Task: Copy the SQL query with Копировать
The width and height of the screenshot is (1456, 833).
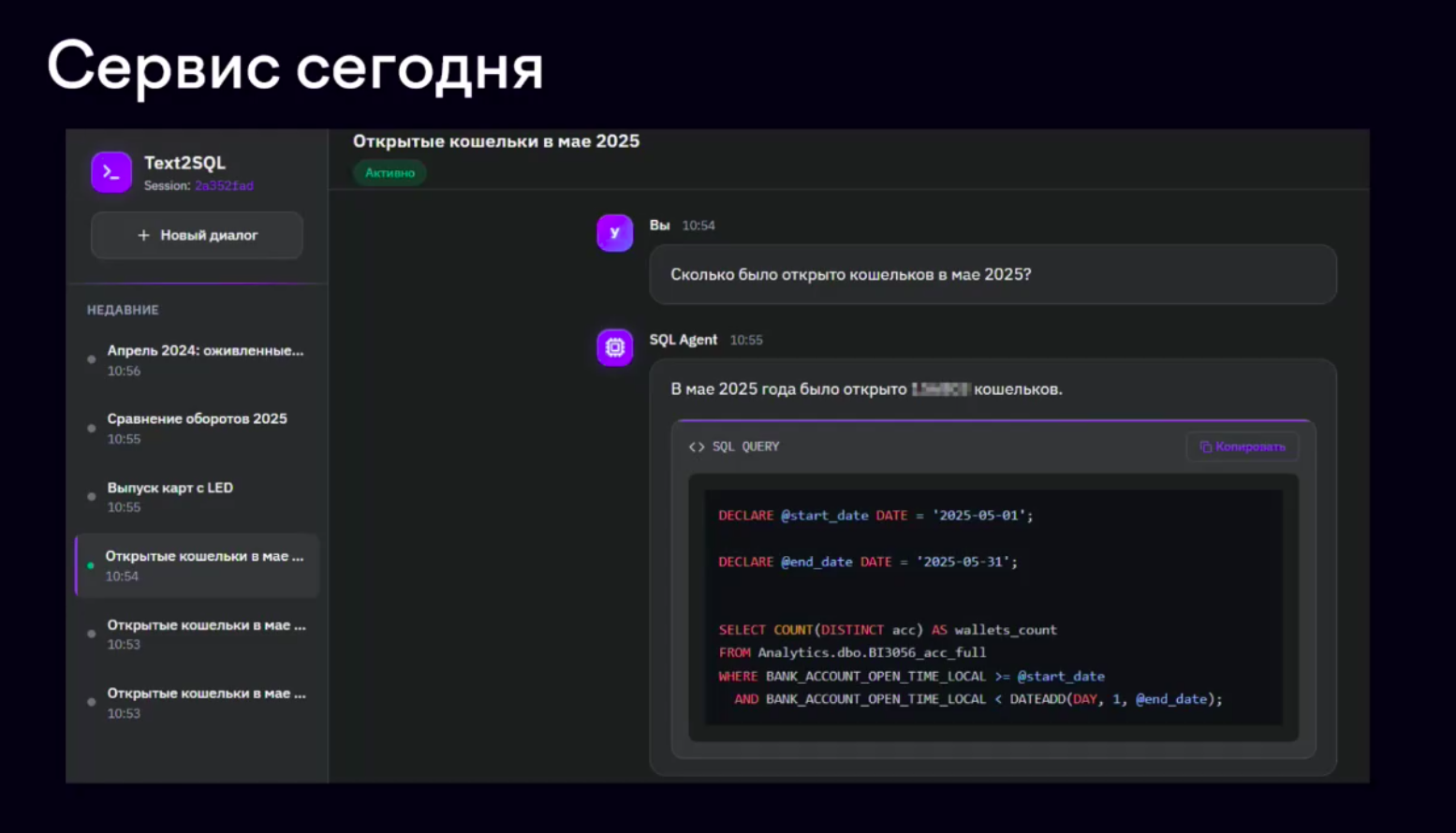Action: 1242,446
